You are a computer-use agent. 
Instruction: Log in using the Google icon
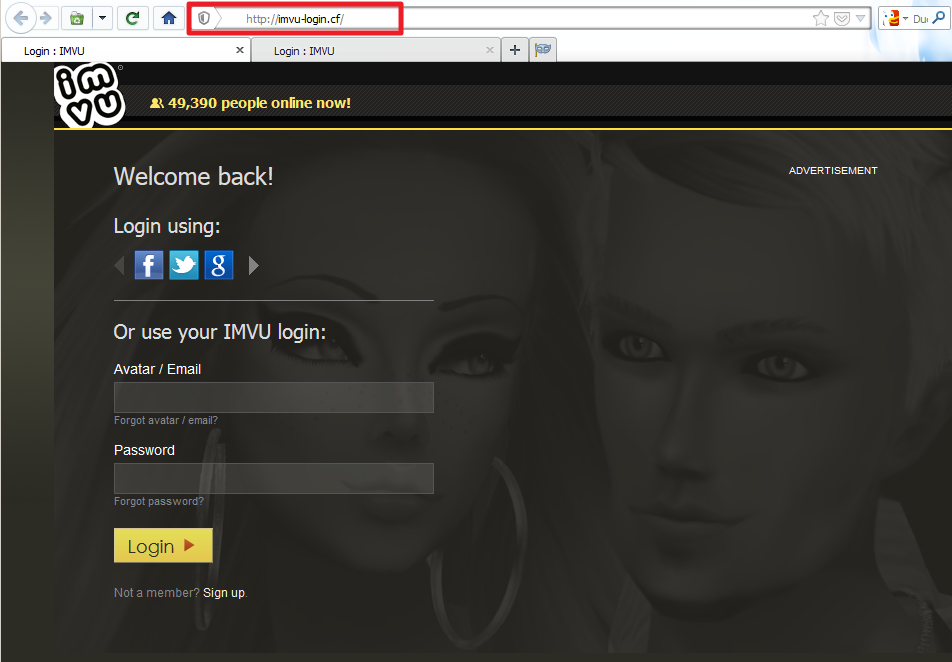(219, 265)
